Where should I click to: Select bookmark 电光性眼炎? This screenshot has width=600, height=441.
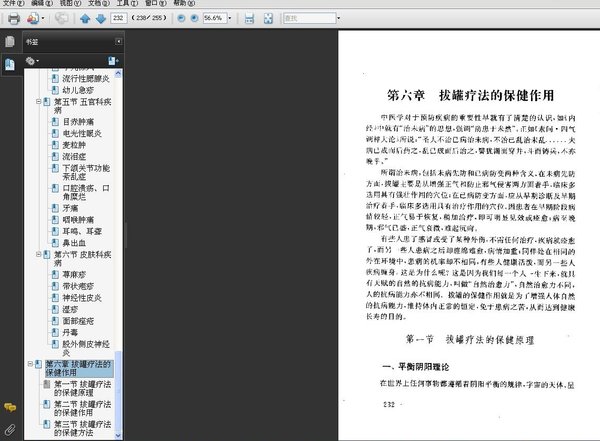tap(82, 133)
